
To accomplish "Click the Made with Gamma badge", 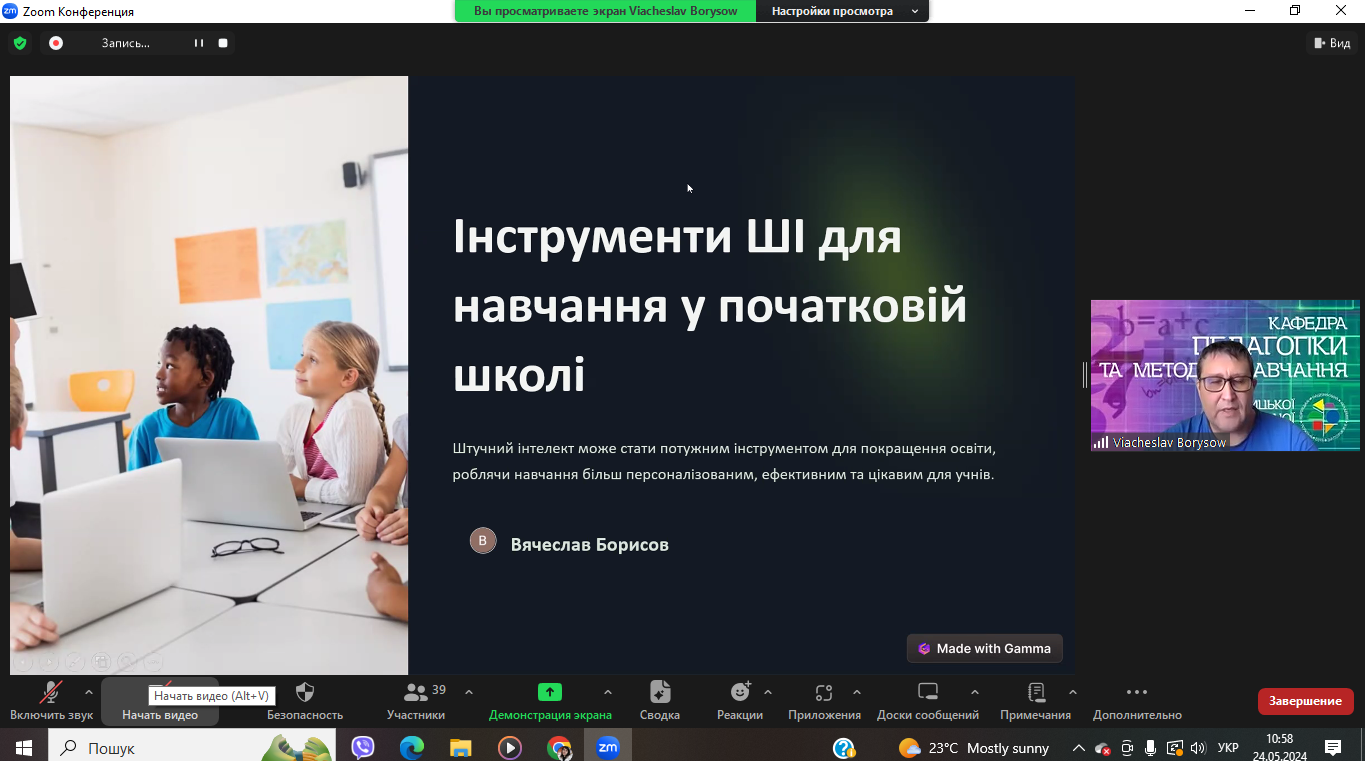I will pos(984,648).
